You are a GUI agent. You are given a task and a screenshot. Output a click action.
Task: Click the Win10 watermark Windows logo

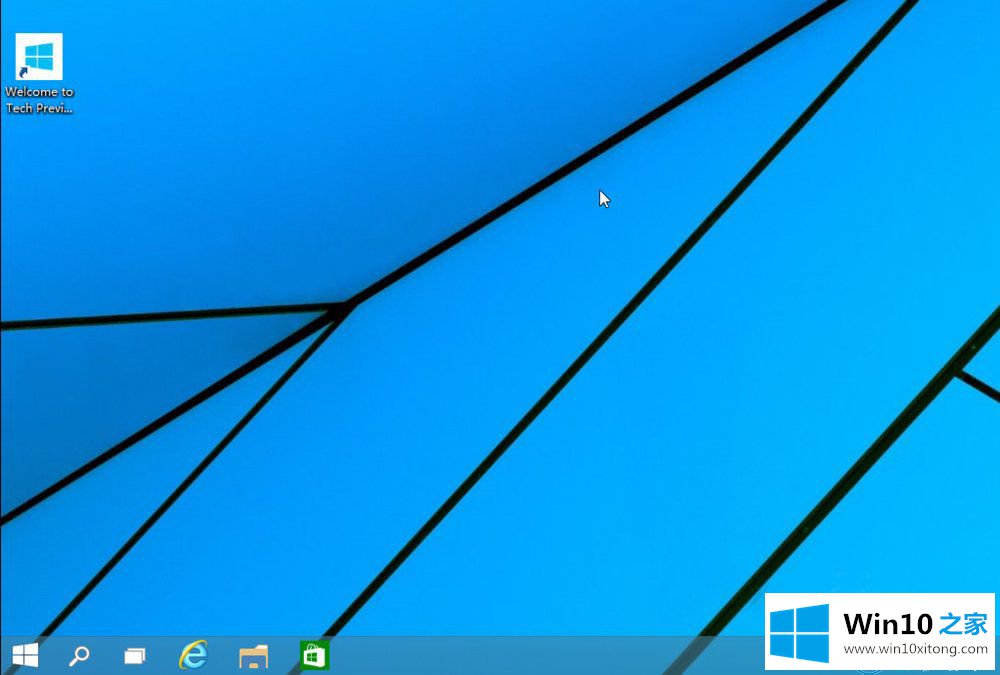pos(799,632)
